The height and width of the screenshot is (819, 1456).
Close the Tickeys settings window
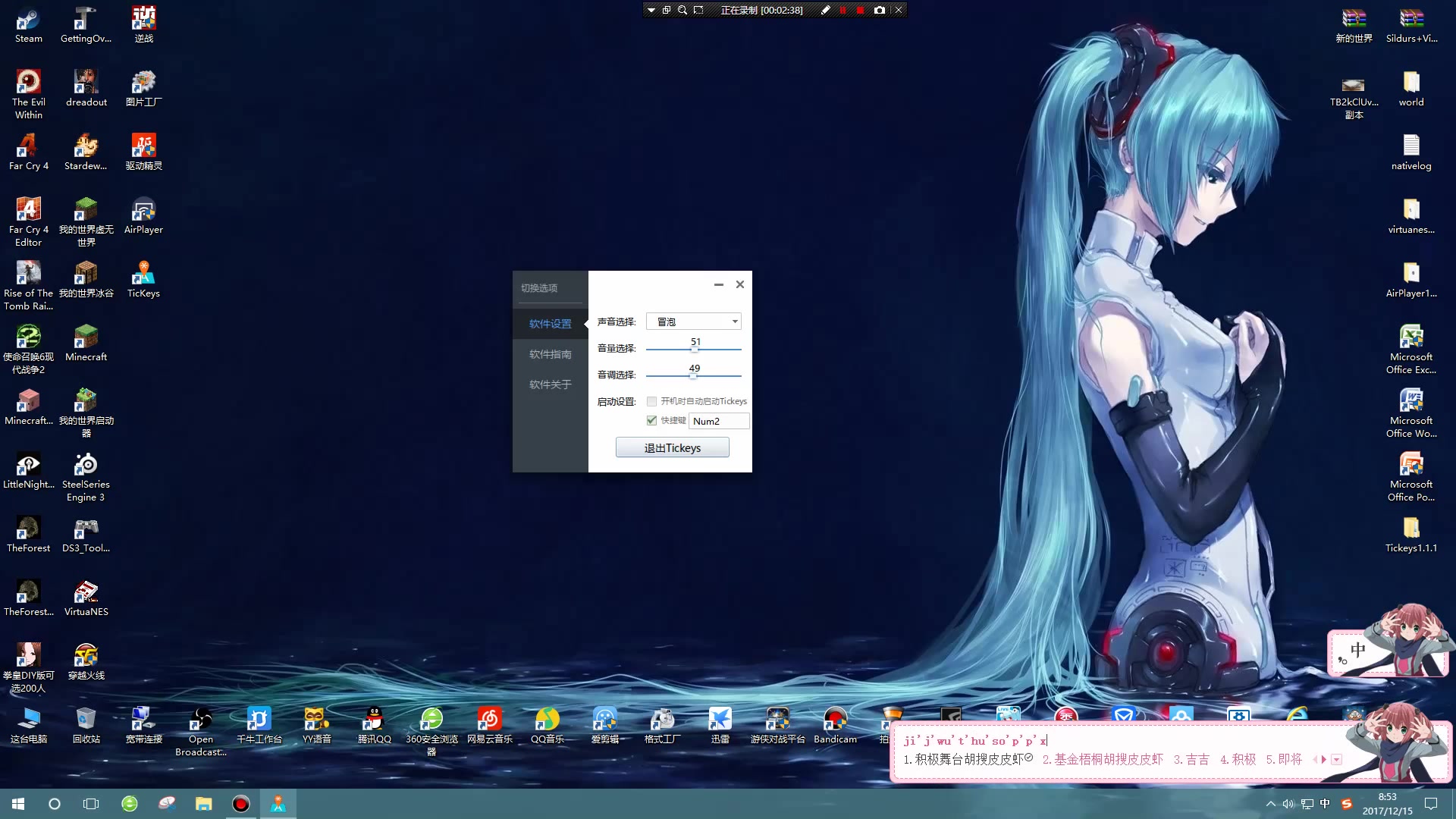[740, 284]
